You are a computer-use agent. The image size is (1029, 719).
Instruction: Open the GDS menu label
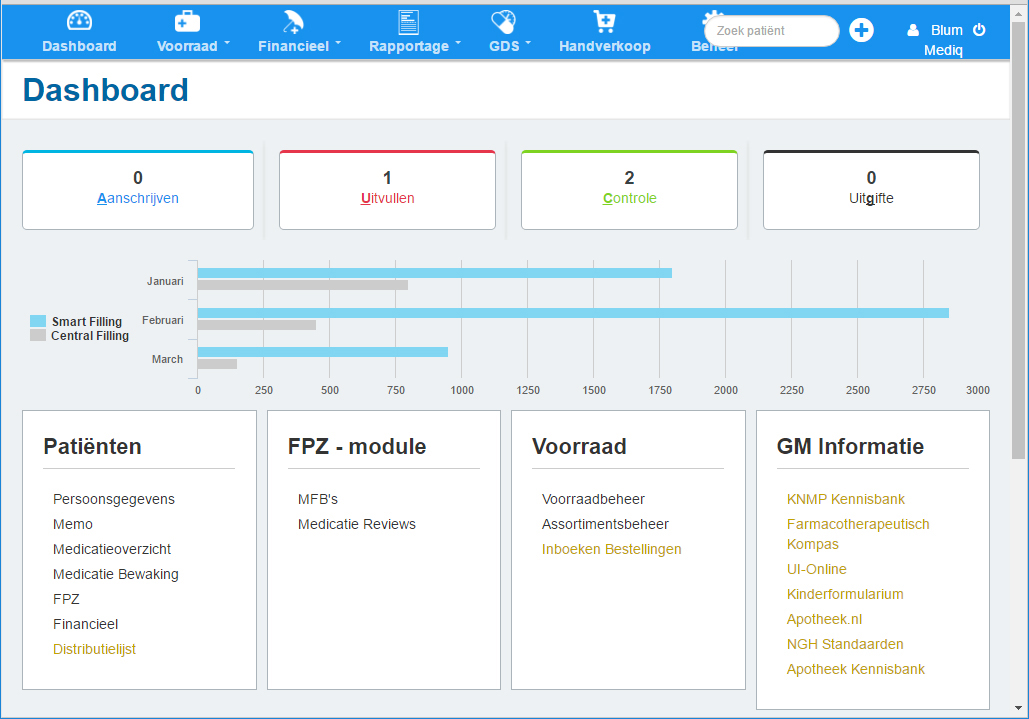coord(504,46)
